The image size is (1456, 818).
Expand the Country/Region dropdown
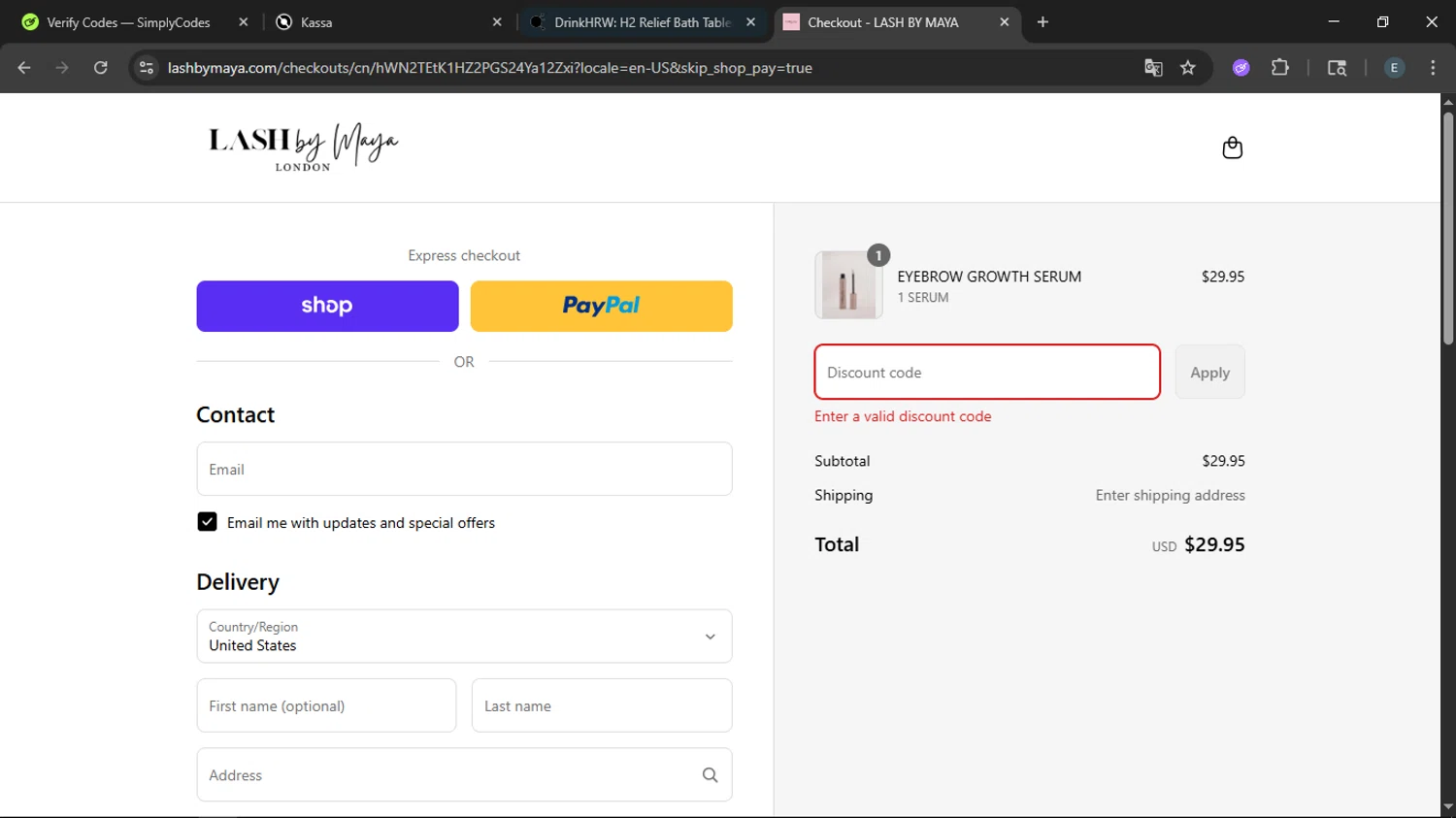pos(464,637)
